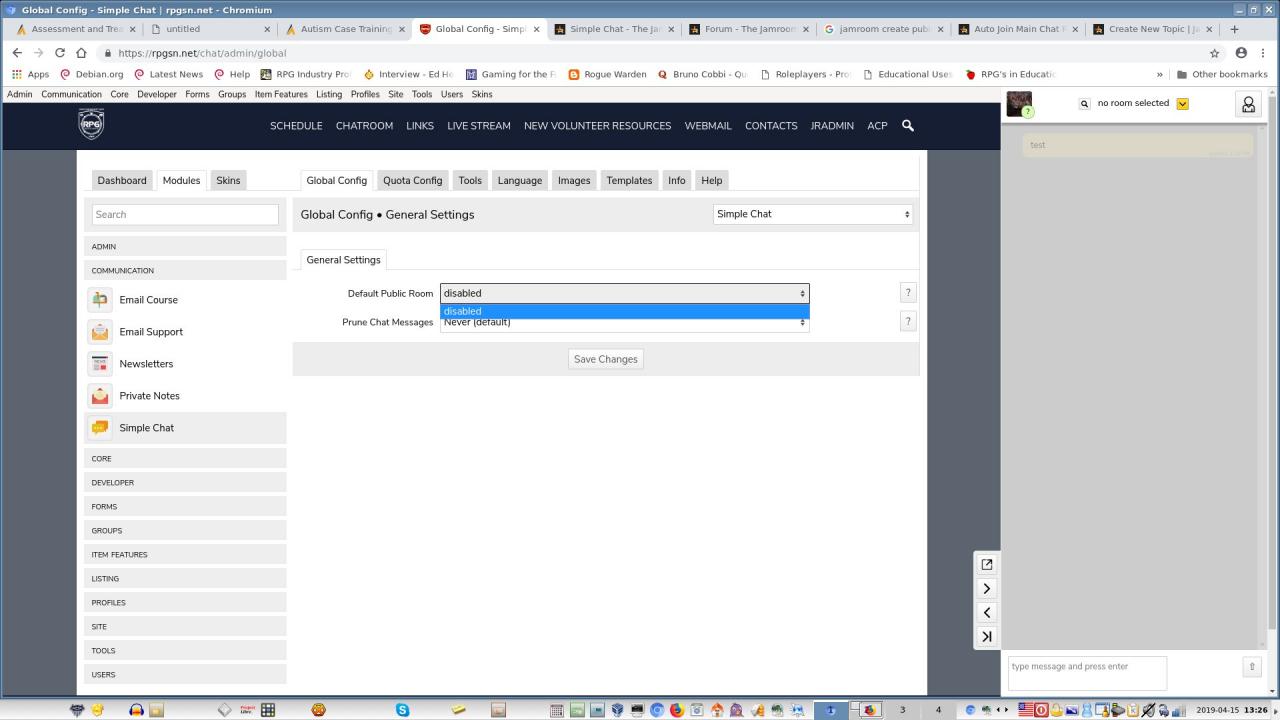Open the JRADMIN navigation link
Screen dimensions: 1280x720
tap(832, 126)
